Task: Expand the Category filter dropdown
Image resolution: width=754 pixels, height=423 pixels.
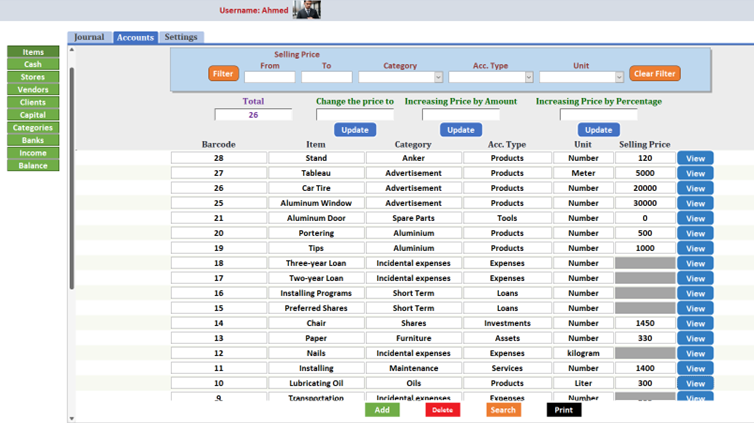Action: 438,77
